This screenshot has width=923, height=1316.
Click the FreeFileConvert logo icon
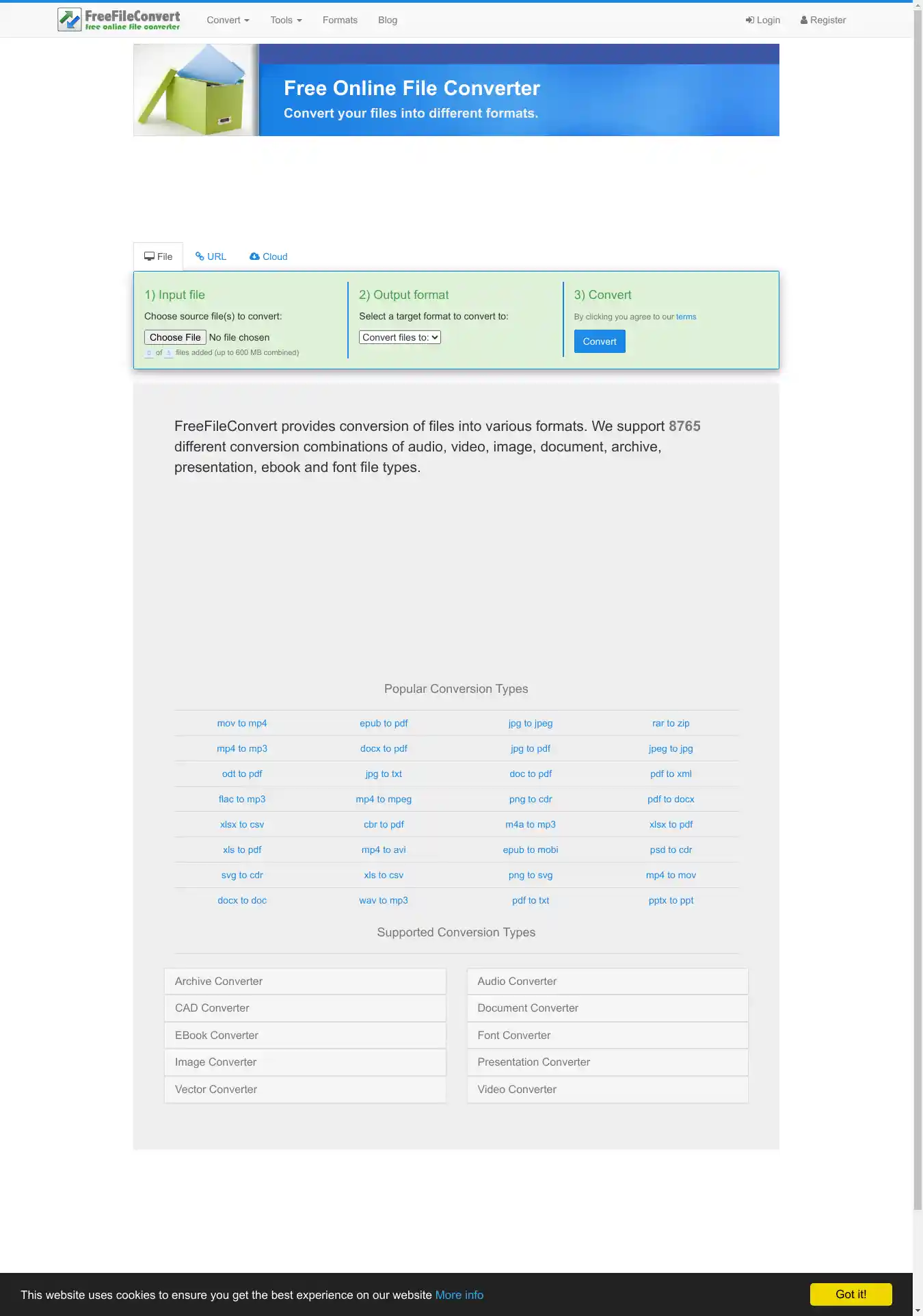tap(69, 20)
